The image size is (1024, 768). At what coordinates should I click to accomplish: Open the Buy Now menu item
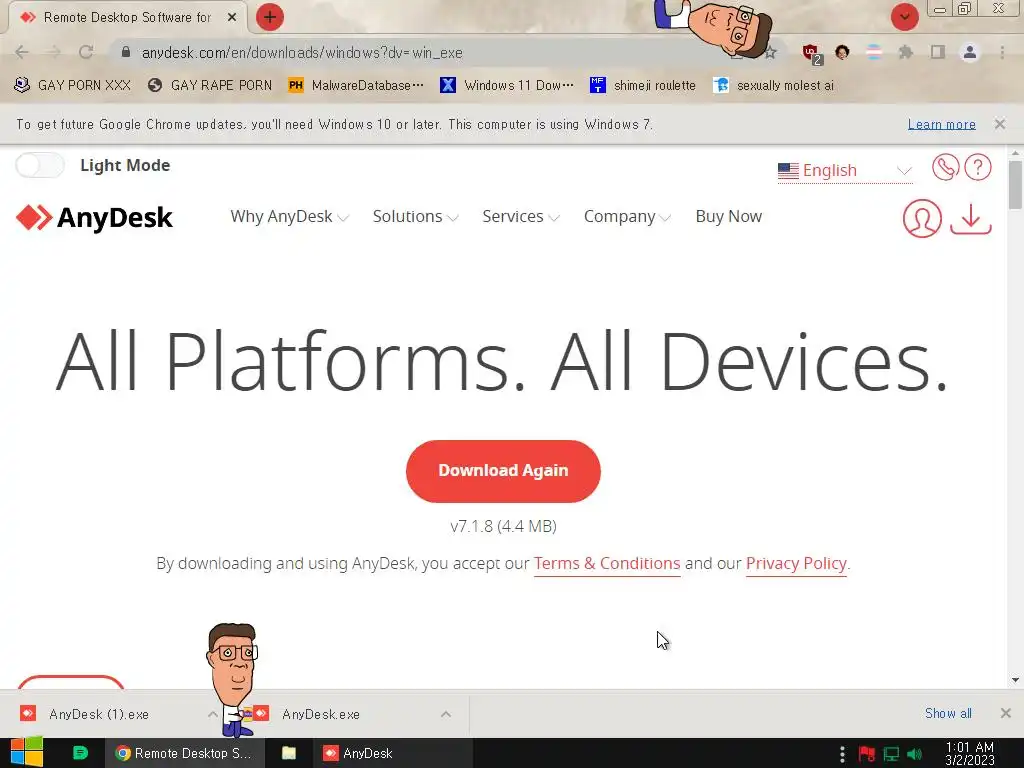pos(729,216)
